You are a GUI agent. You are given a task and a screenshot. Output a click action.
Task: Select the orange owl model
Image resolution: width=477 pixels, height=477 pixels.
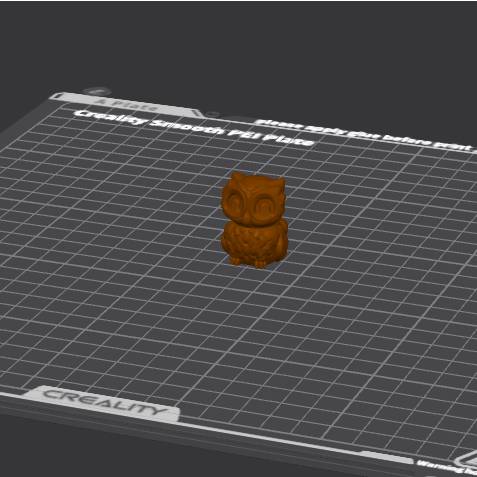pos(254,219)
